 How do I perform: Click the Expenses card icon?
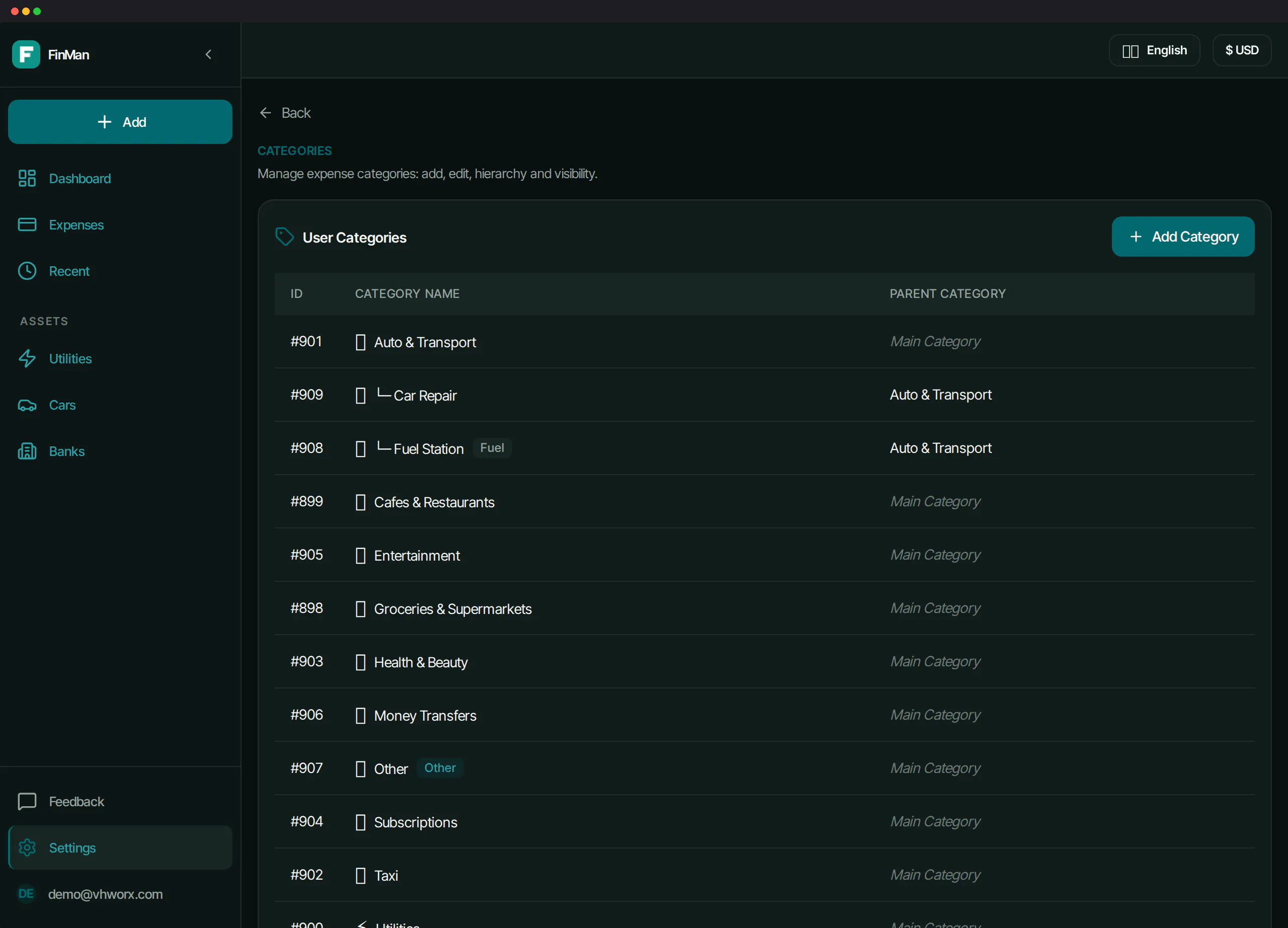27,225
